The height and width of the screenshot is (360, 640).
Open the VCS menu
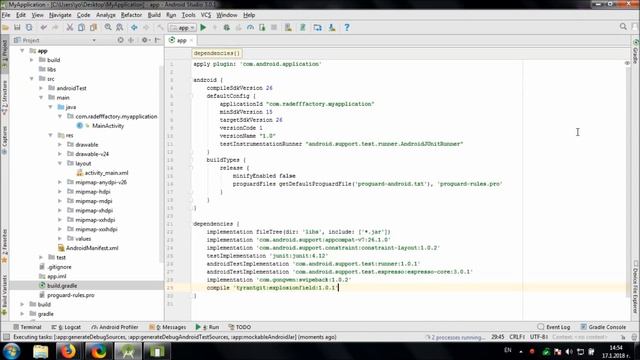pyautogui.click(x=206, y=15)
